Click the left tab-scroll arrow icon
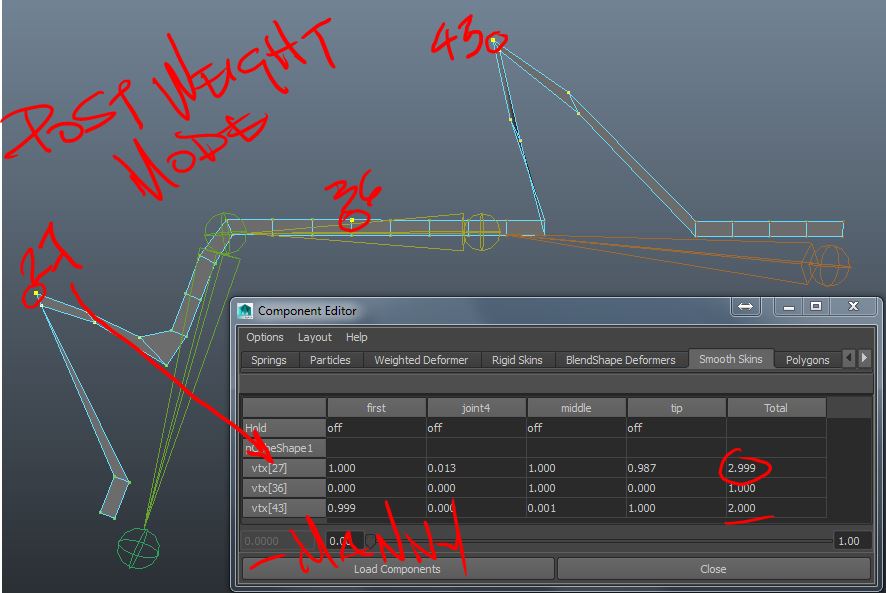The height and width of the screenshot is (593, 886). (849, 358)
